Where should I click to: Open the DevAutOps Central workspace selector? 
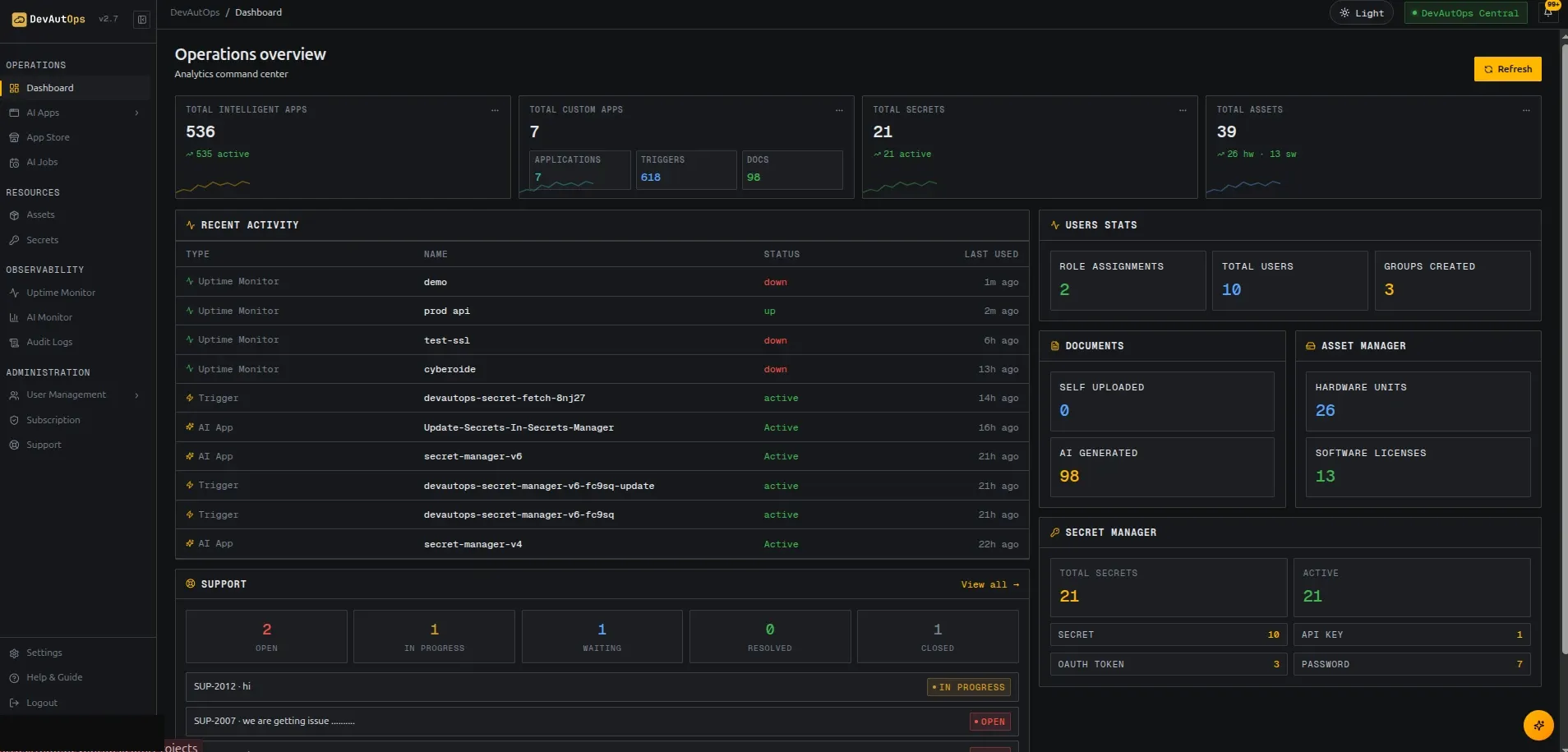pos(1465,13)
